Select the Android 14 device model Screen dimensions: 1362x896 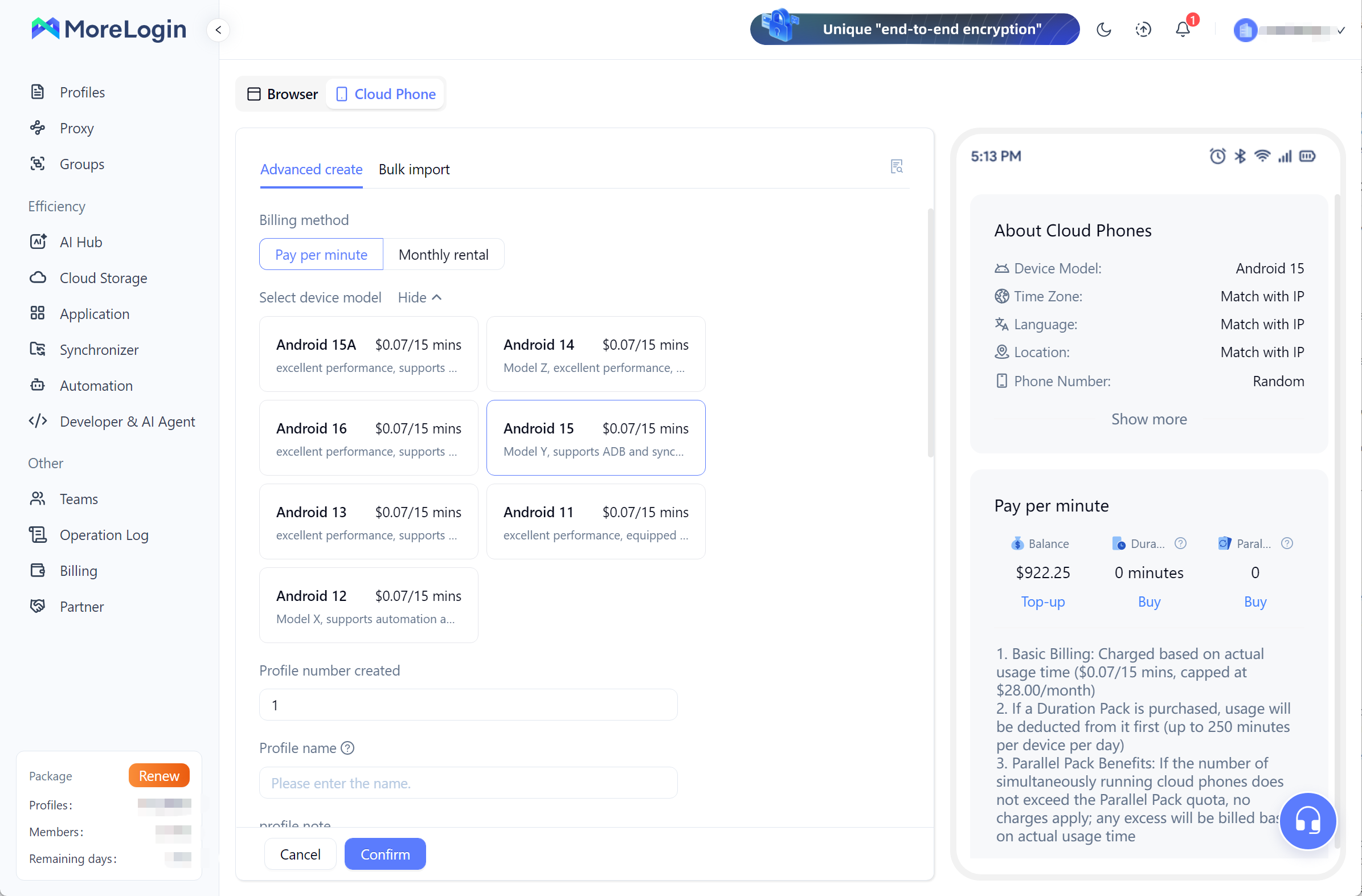(x=596, y=354)
